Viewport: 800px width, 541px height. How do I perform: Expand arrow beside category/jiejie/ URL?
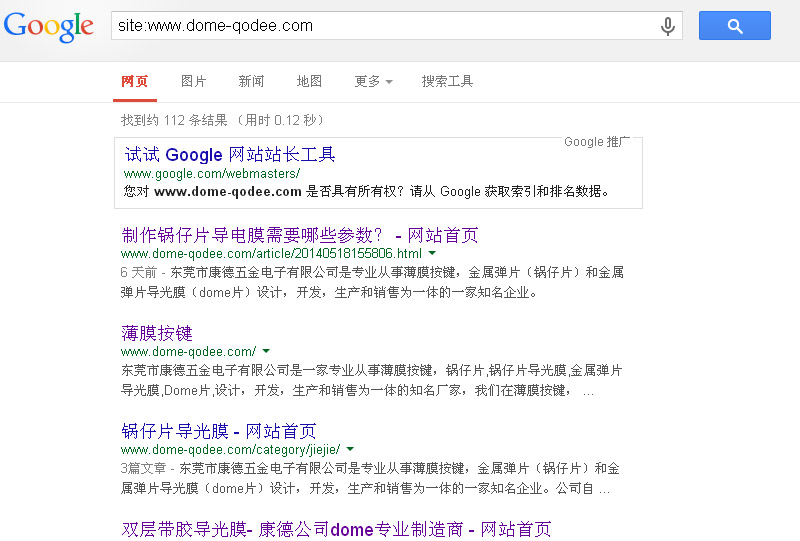pyautogui.click(x=350, y=449)
